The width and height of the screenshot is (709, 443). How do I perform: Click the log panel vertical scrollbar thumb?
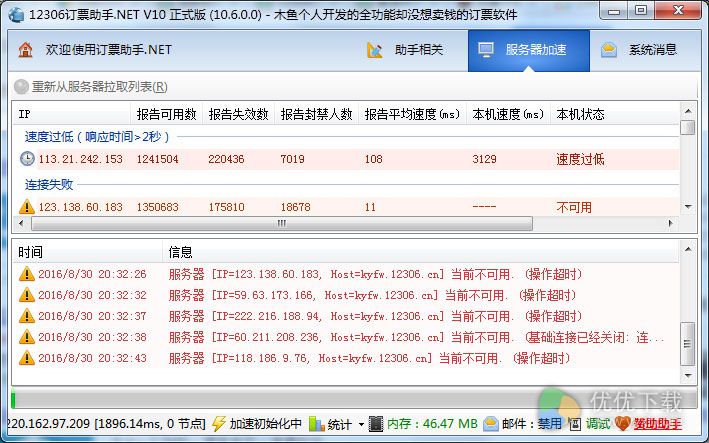(x=688, y=343)
